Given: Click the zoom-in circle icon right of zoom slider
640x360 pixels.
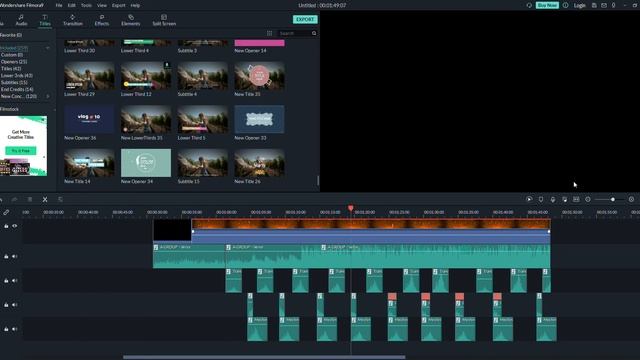Looking at the screenshot, I should pos(631,199).
